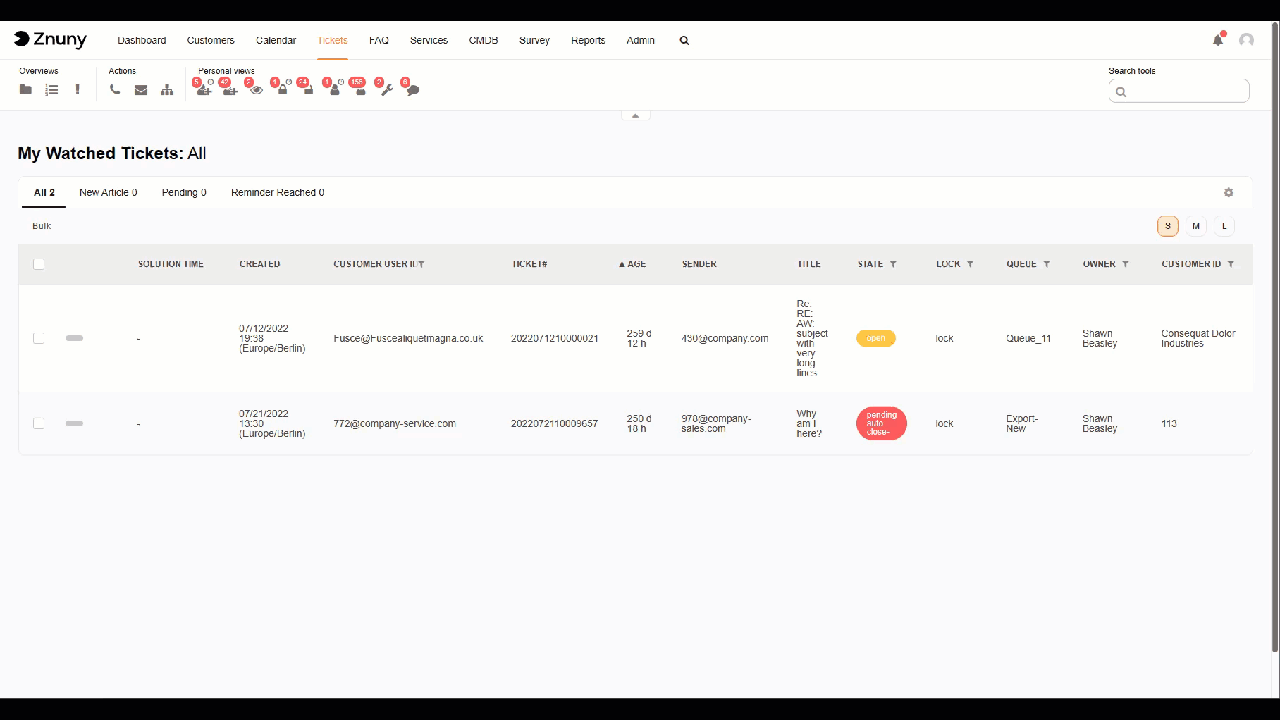Check the row for ticket 2022071210000021
1280x720 pixels.
(38, 338)
